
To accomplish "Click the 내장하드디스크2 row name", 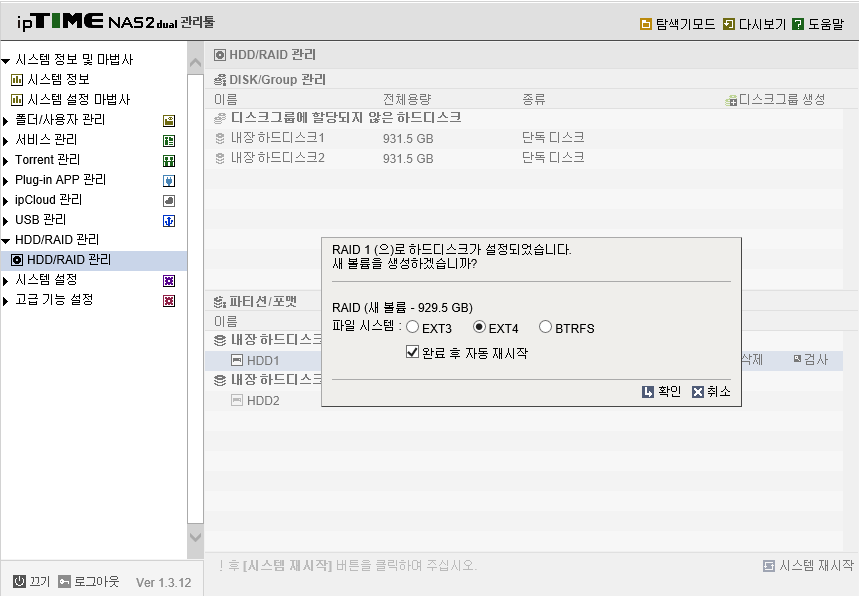I will tap(278, 158).
